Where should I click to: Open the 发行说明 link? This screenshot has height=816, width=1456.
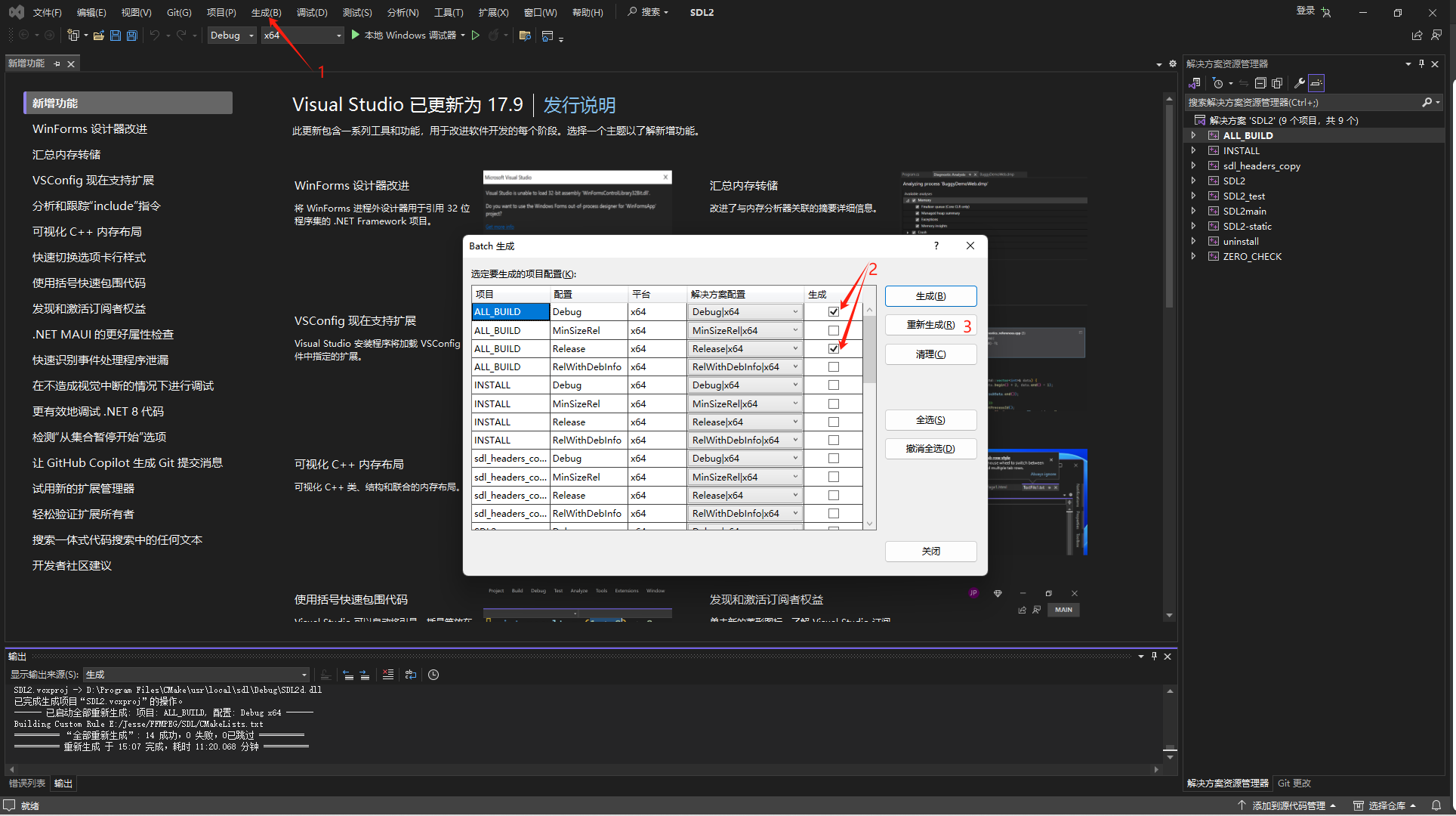(x=579, y=105)
